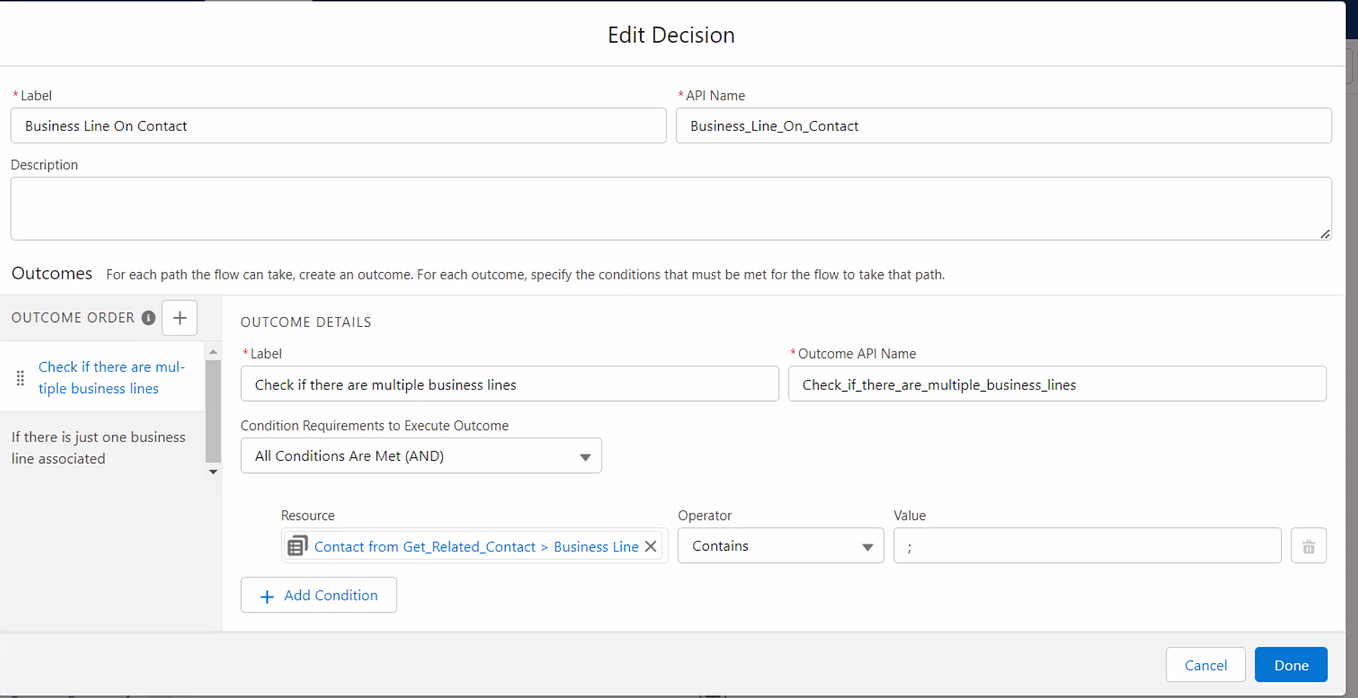
Task: Click the Edit Decision dialog title
Action: coord(671,35)
